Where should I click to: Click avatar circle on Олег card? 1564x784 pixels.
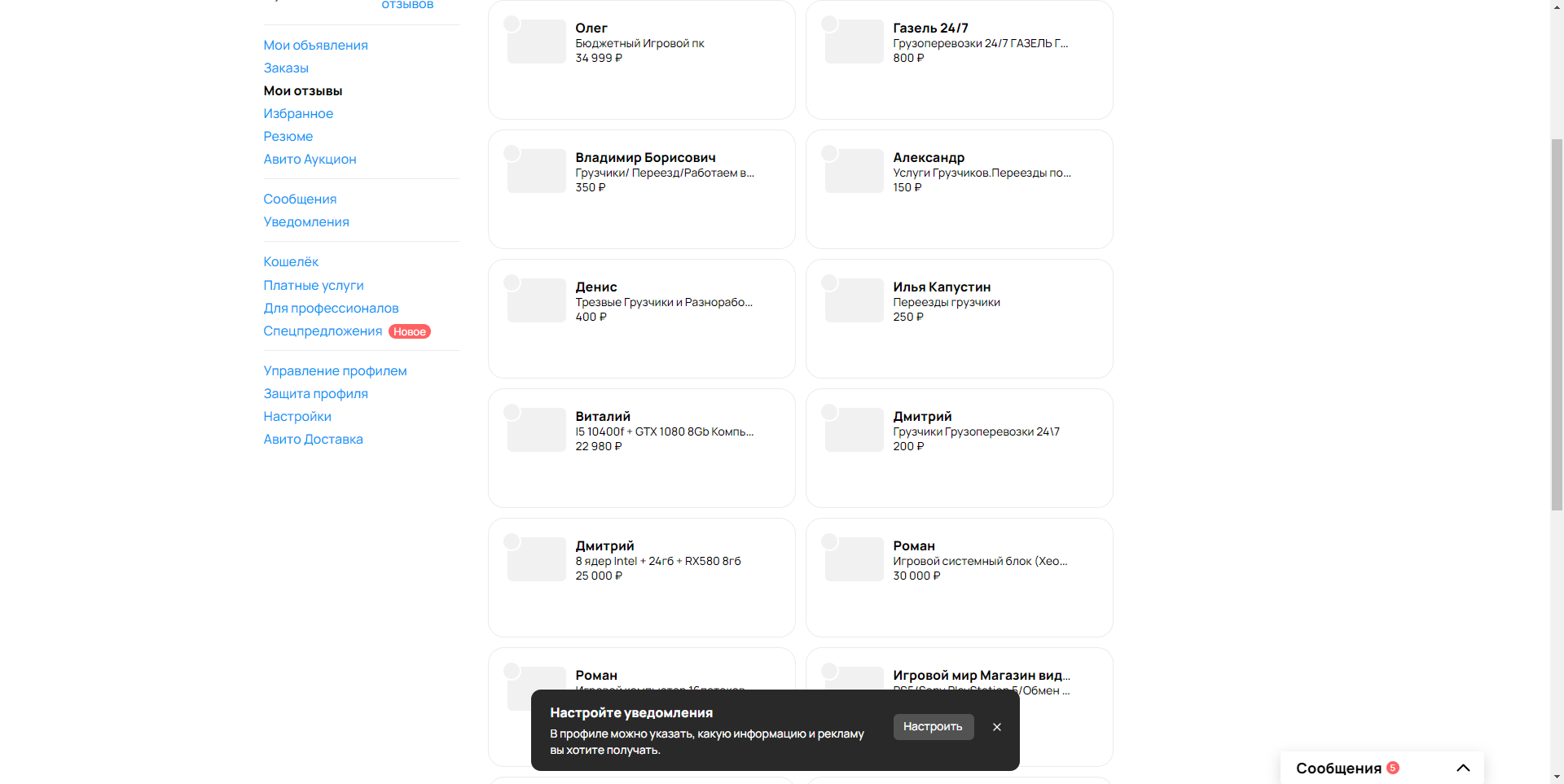pos(512,24)
